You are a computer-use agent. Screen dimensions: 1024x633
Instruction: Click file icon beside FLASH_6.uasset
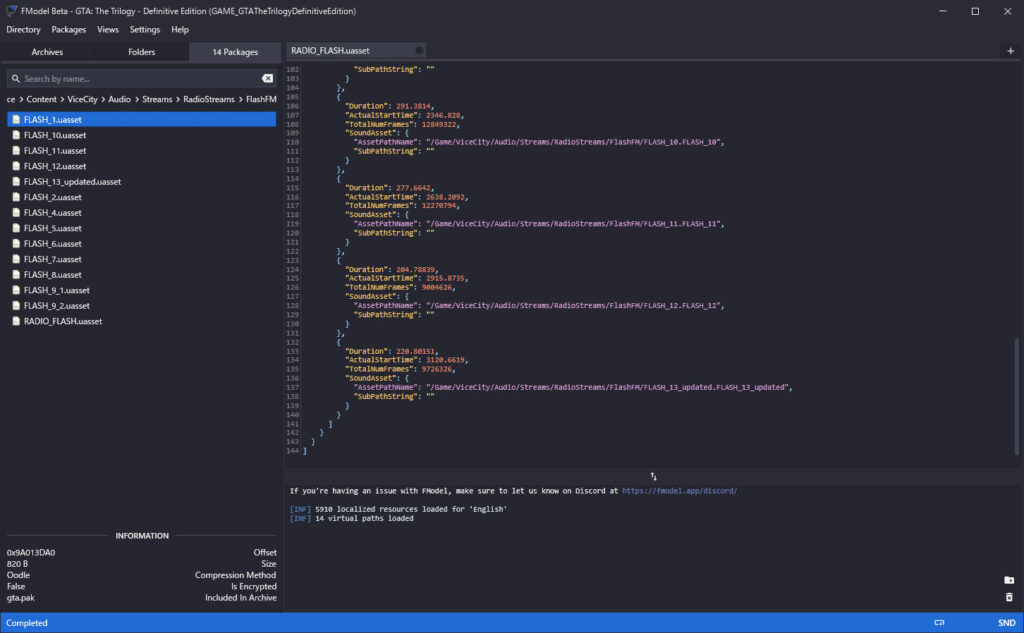coord(16,244)
